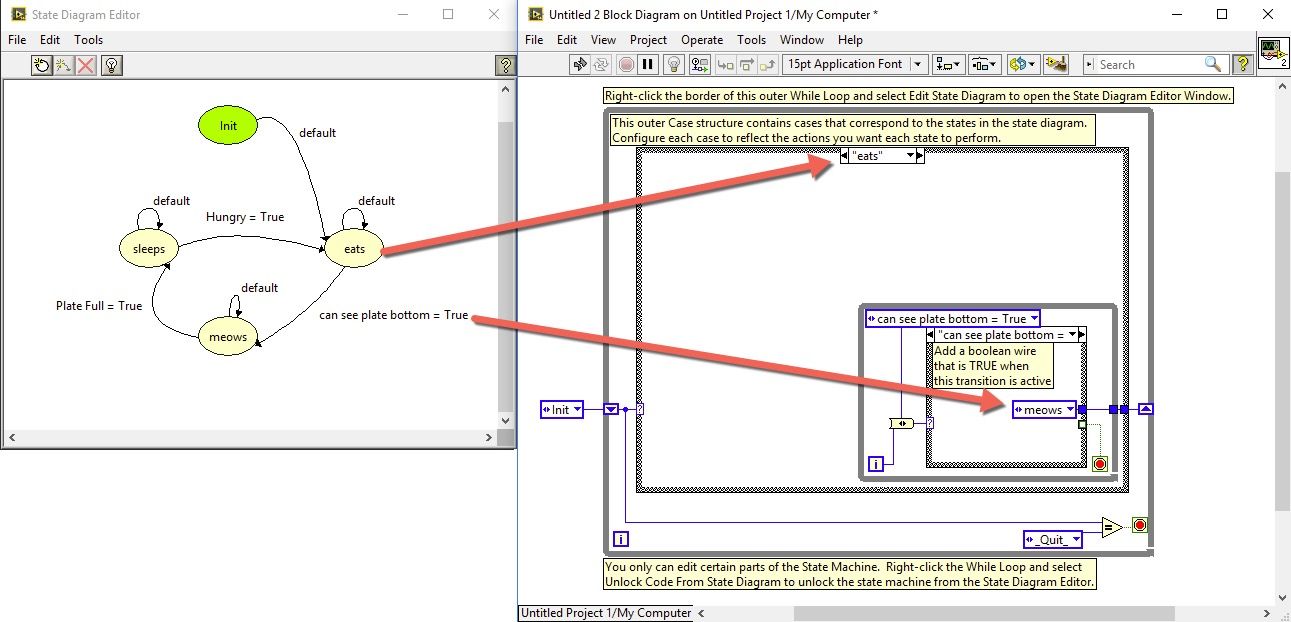Open Operate menu in Block Diagram window

tap(702, 40)
